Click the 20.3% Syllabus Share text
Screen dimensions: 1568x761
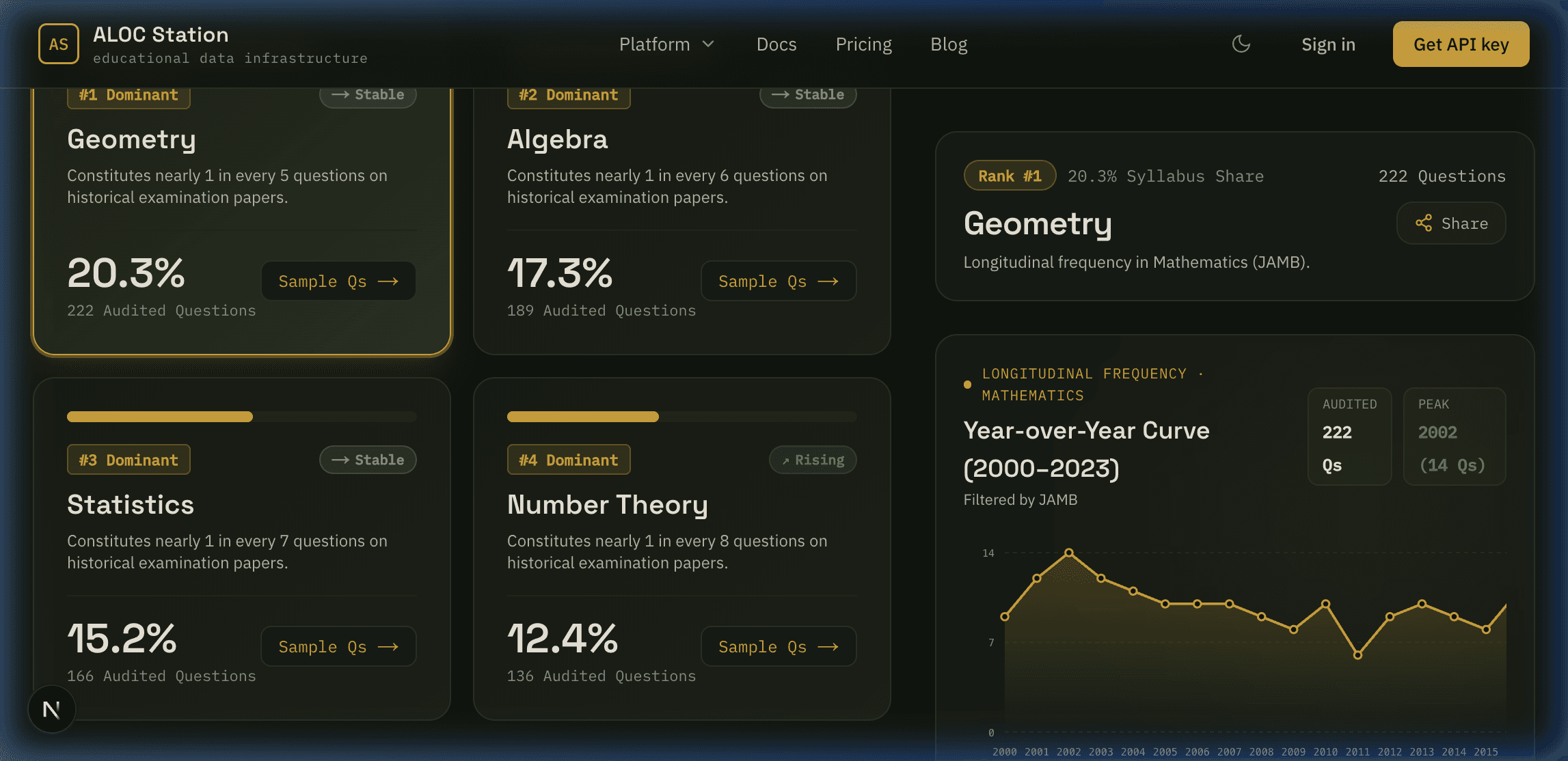1165,176
